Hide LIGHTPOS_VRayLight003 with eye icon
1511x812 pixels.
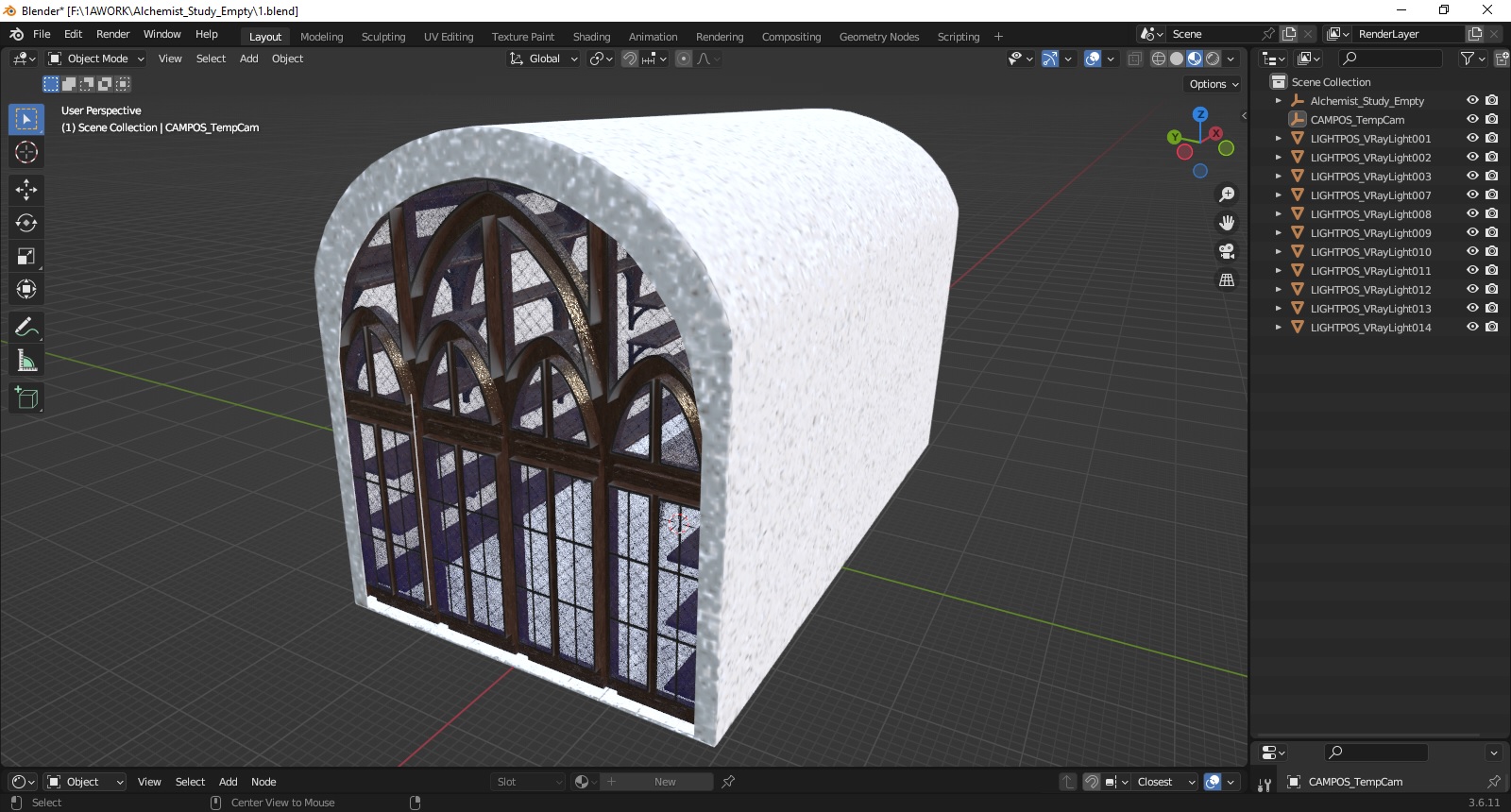point(1472,176)
